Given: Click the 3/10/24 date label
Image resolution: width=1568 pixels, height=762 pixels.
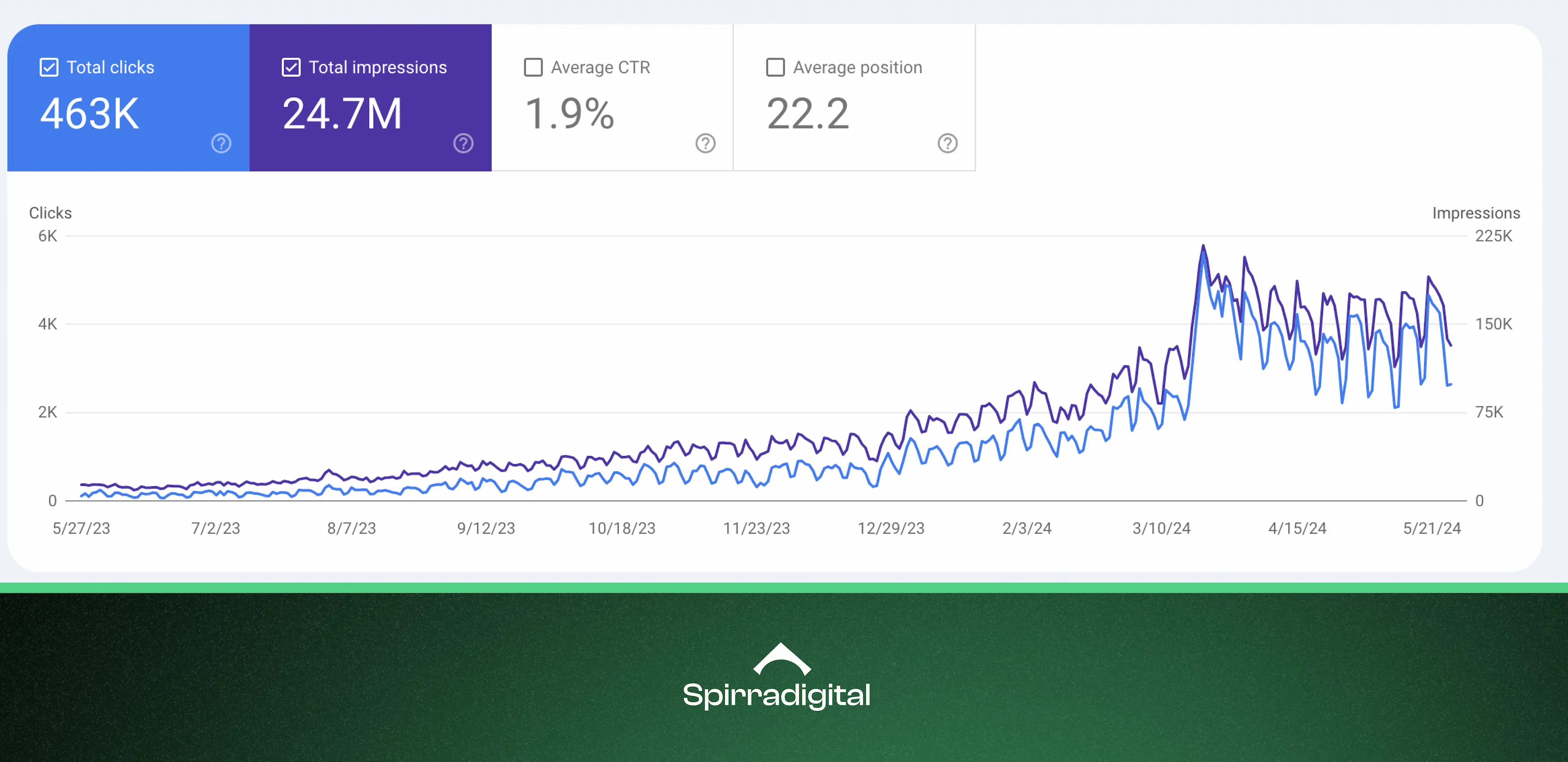Looking at the screenshot, I should [1161, 528].
